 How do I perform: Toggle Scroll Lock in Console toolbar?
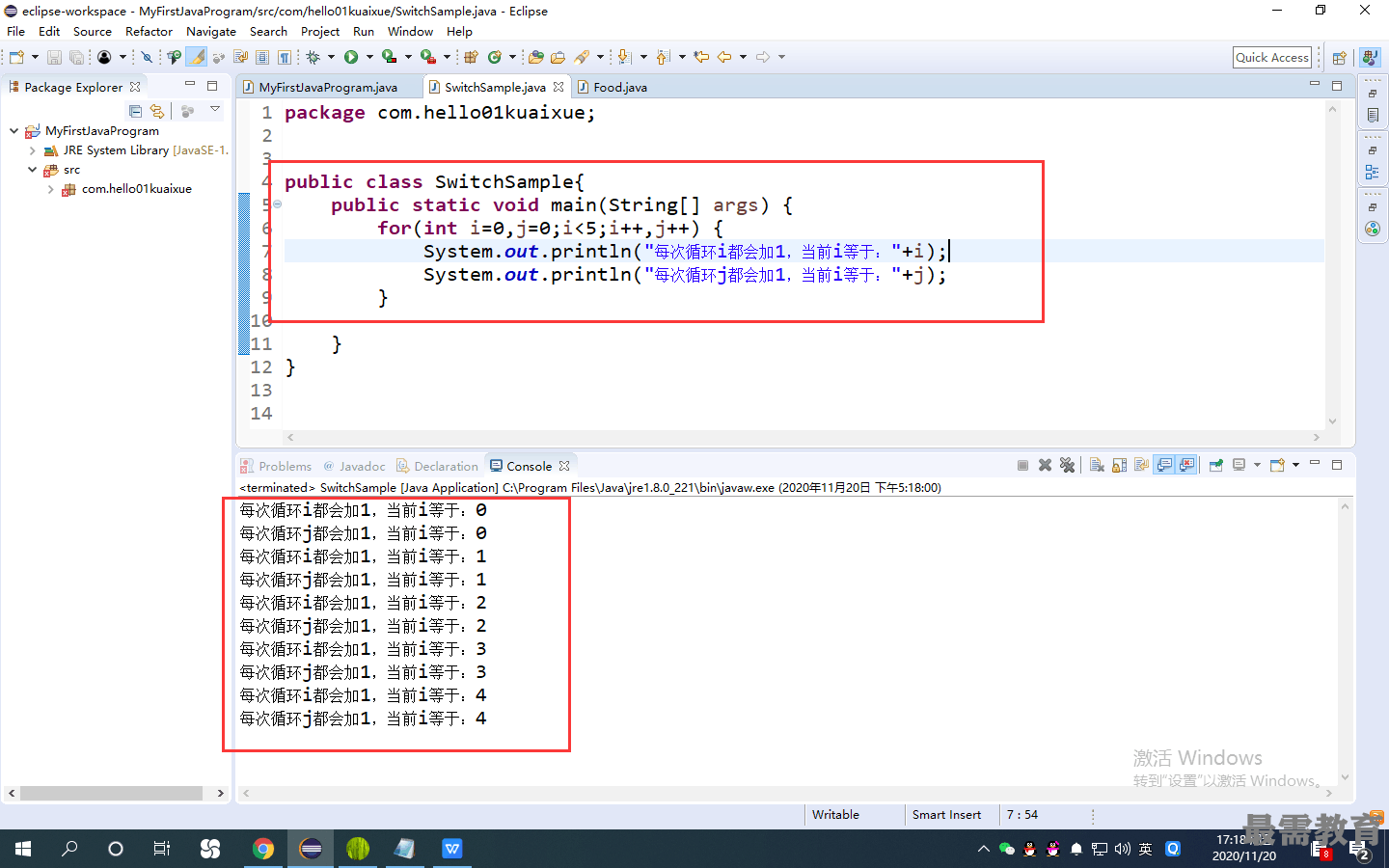coord(1119,465)
